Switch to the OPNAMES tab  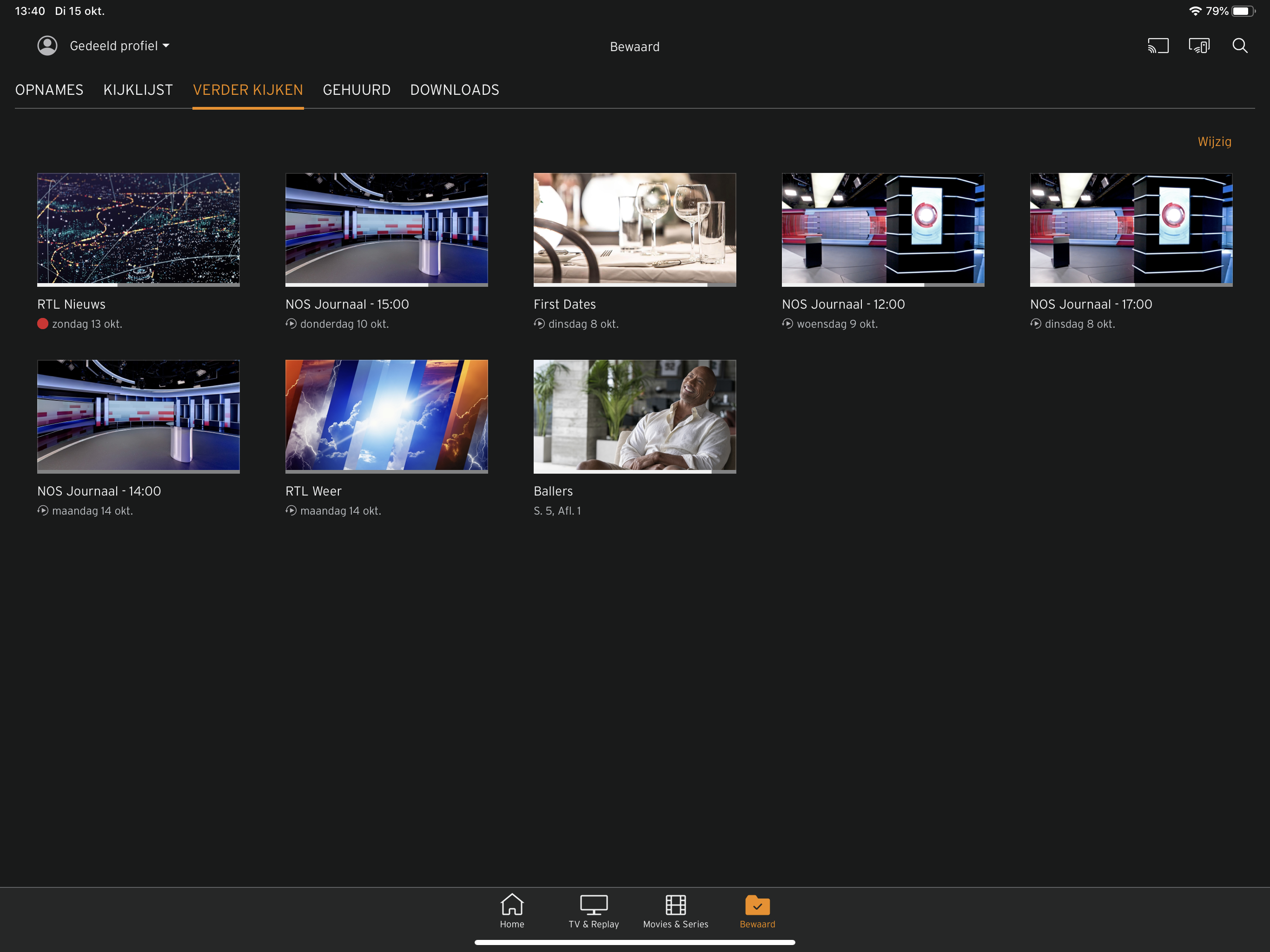point(49,90)
